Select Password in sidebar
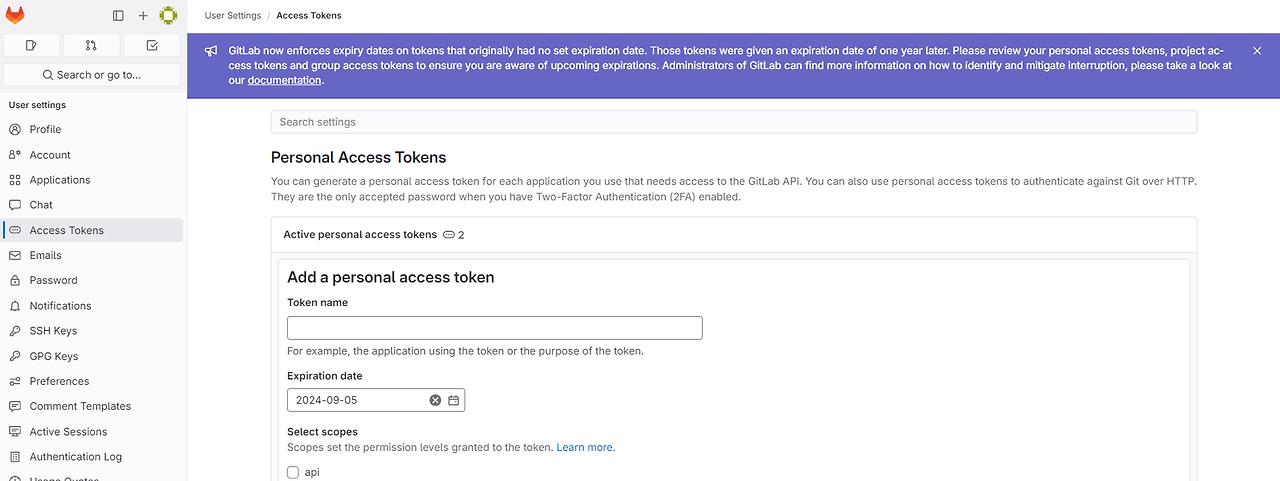Viewport: 1280px width, 481px height. pos(92,280)
